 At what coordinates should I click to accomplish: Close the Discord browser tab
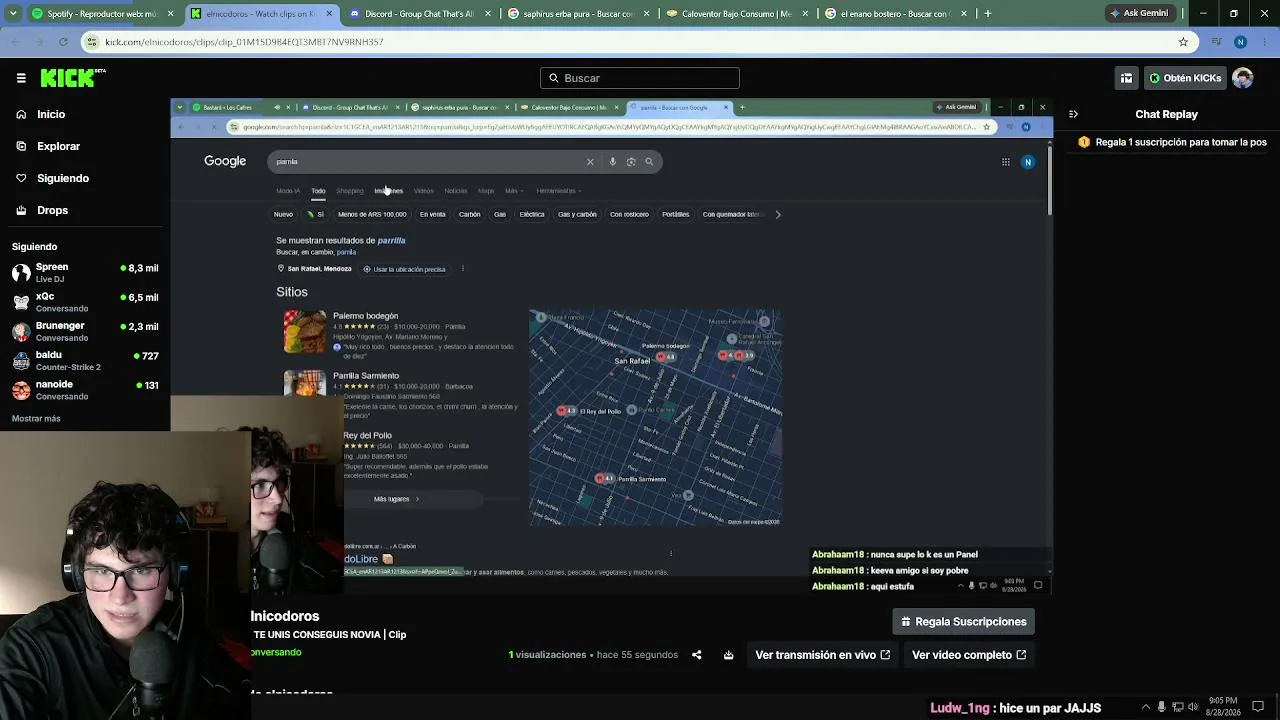tap(488, 14)
